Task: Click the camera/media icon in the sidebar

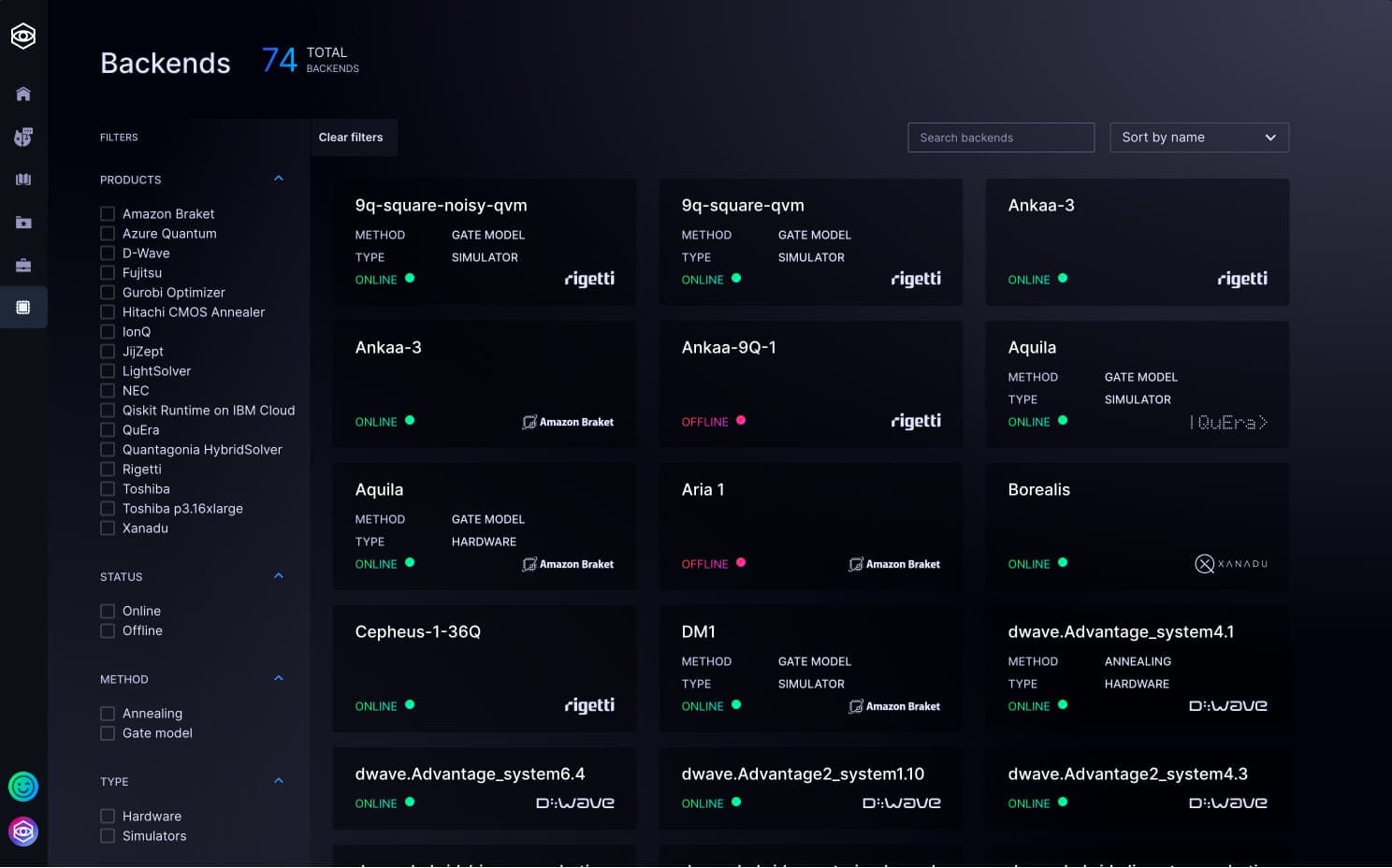Action: 22,222
